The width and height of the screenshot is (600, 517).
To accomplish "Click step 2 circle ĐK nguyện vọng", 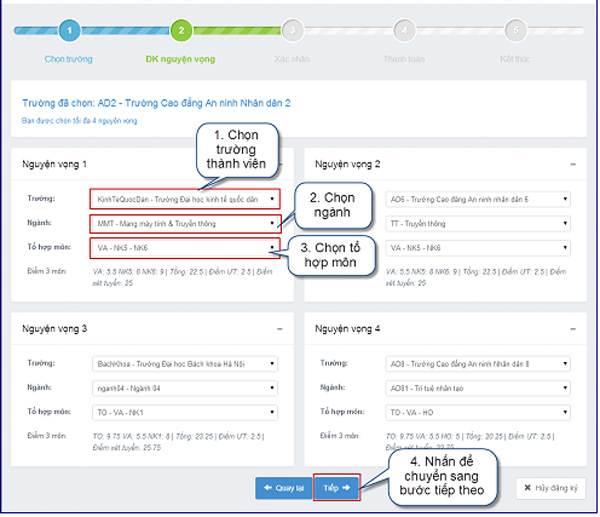I will [181, 31].
